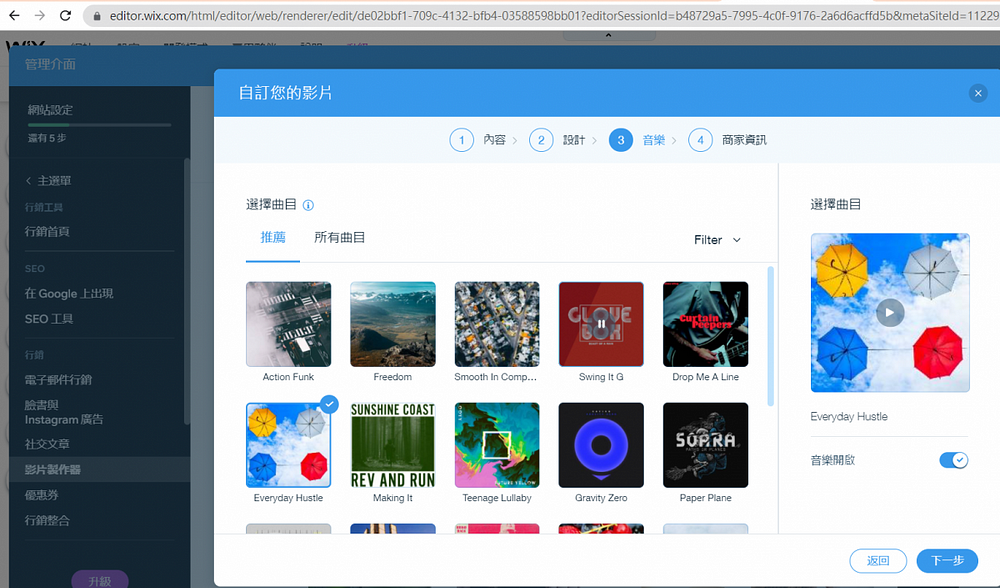Go back to 主選單 in sidebar
The height and width of the screenshot is (588, 1000).
click(48, 181)
